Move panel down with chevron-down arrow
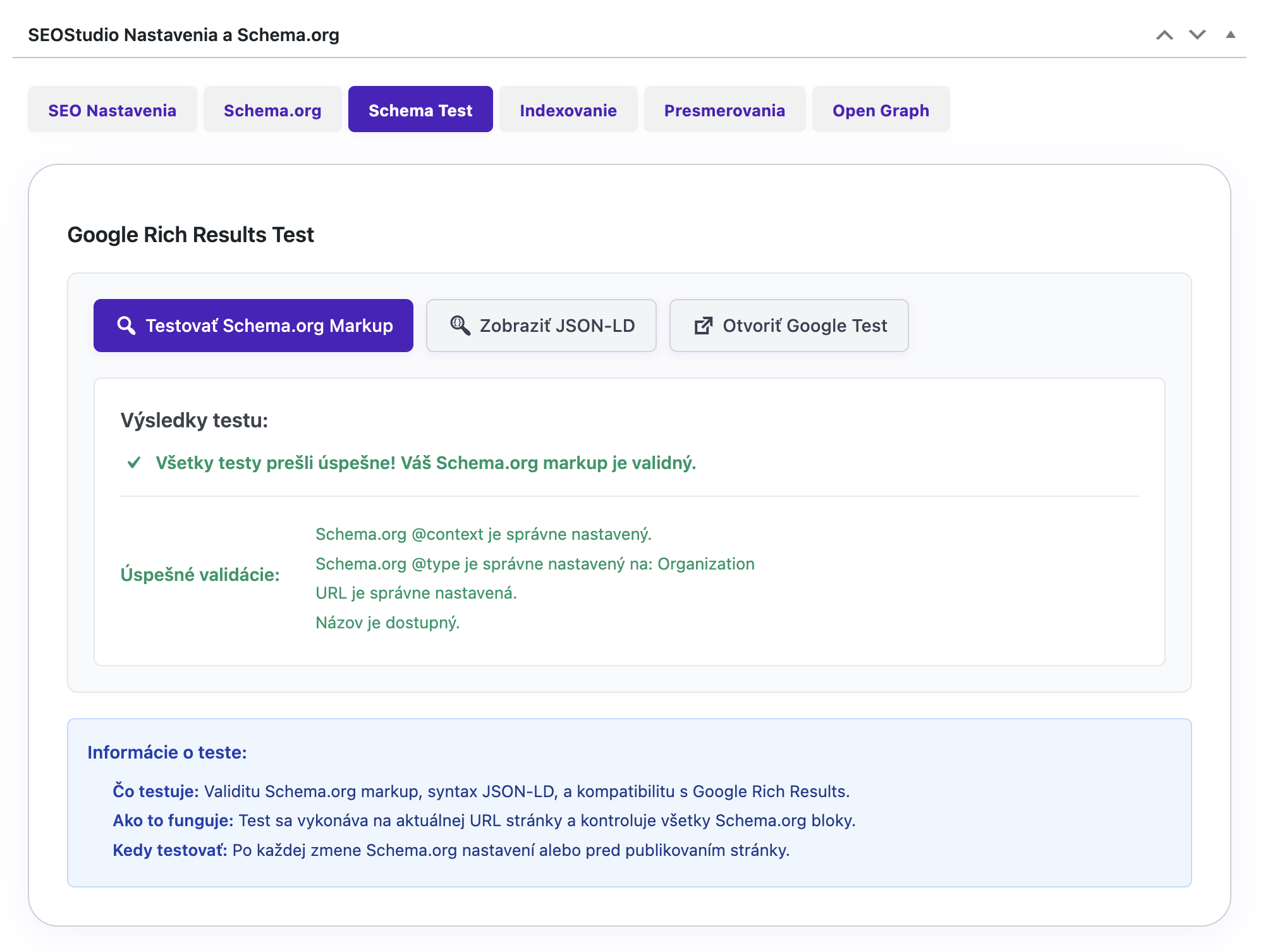This screenshot has width=1263, height=952. tap(1197, 35)
